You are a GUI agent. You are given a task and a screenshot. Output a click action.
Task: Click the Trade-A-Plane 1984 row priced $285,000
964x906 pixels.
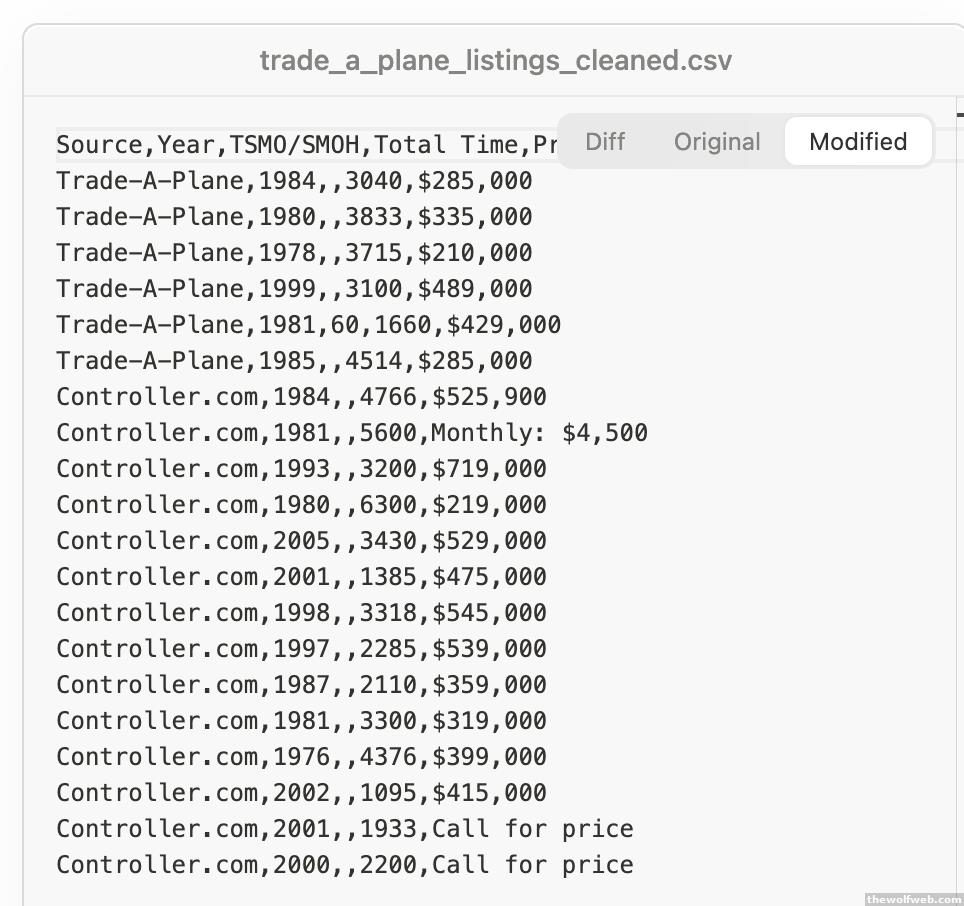pos(294,181)
